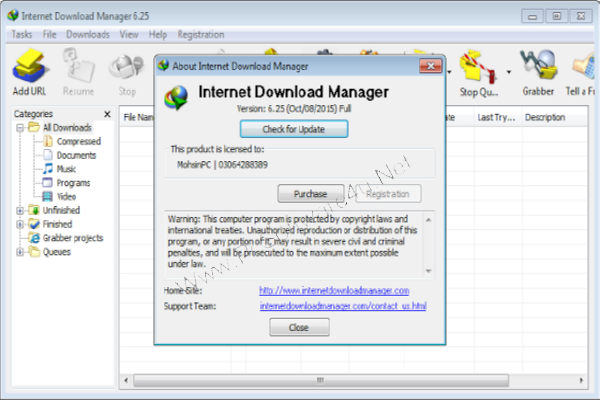Collapse the All Downloads tree node

tap(20, 127)
